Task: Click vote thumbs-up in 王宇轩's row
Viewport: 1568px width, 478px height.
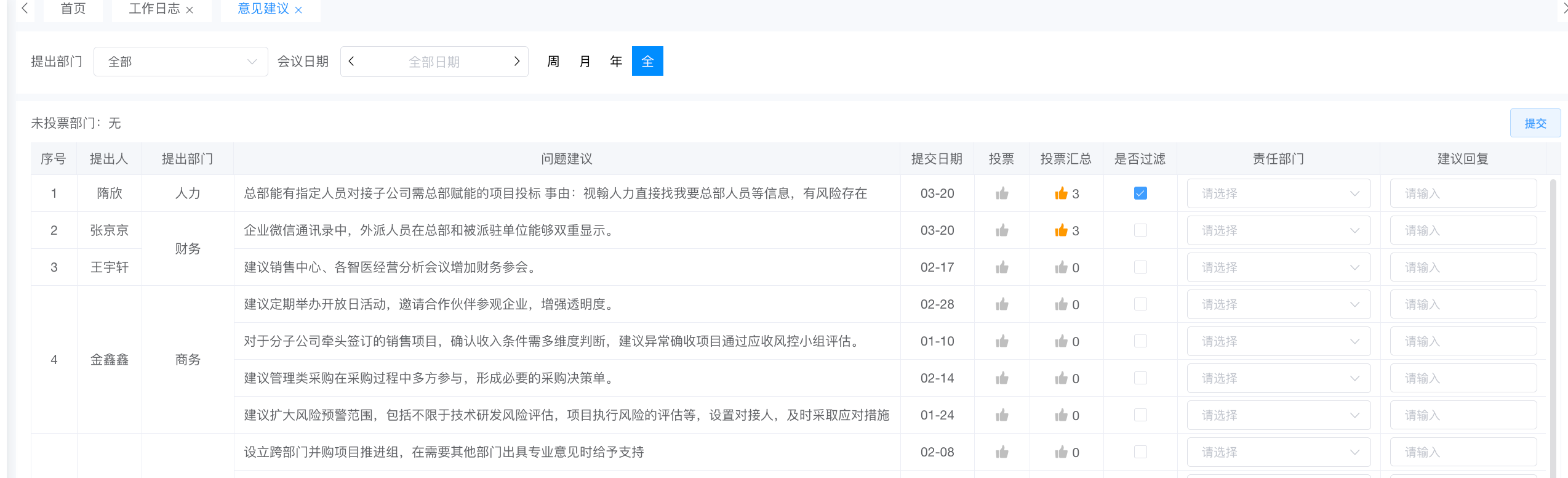Action: 1002,267
